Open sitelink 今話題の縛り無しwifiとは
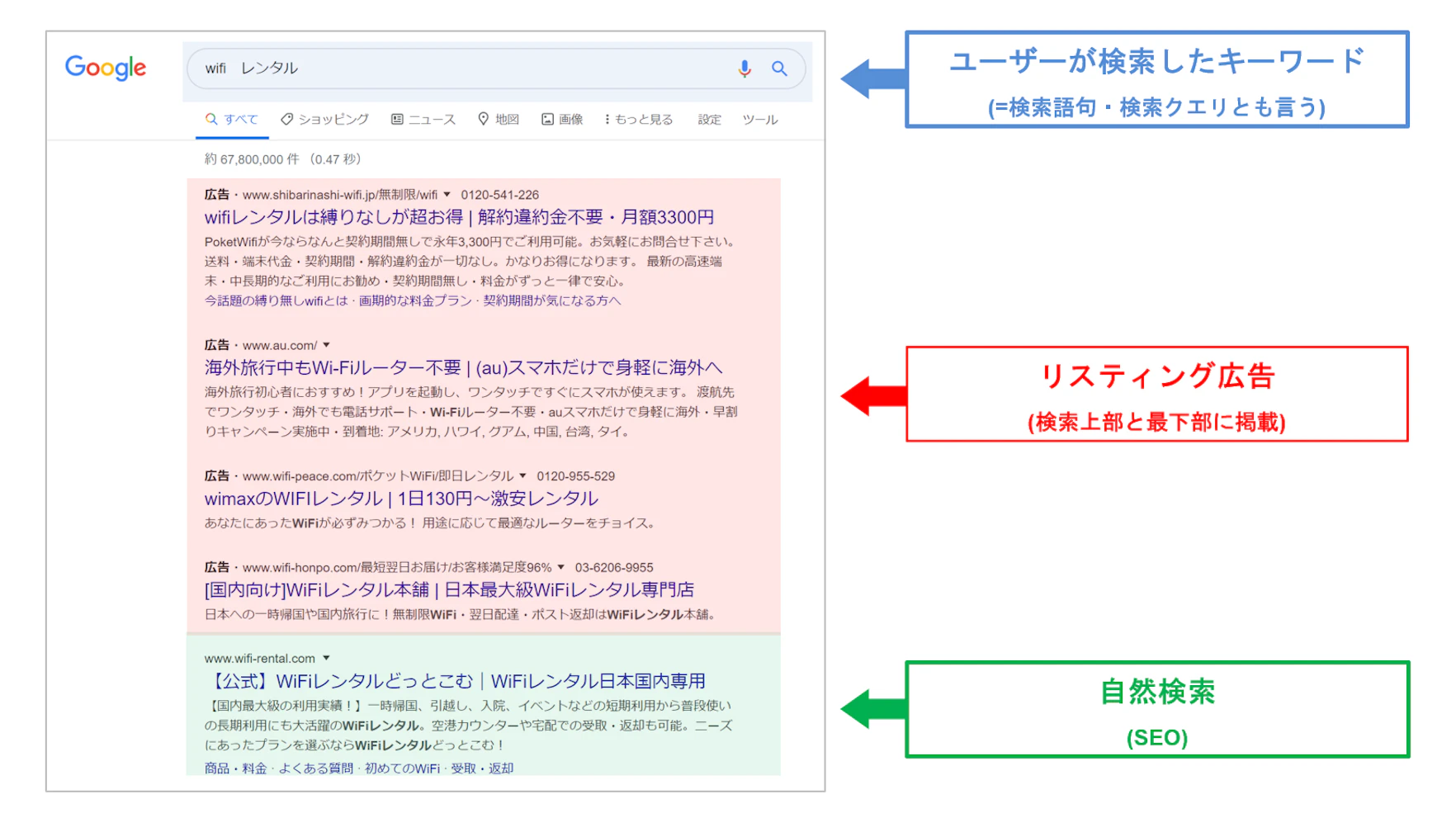The width and height of the screenshot is (1456, 818). click(277, 300)
